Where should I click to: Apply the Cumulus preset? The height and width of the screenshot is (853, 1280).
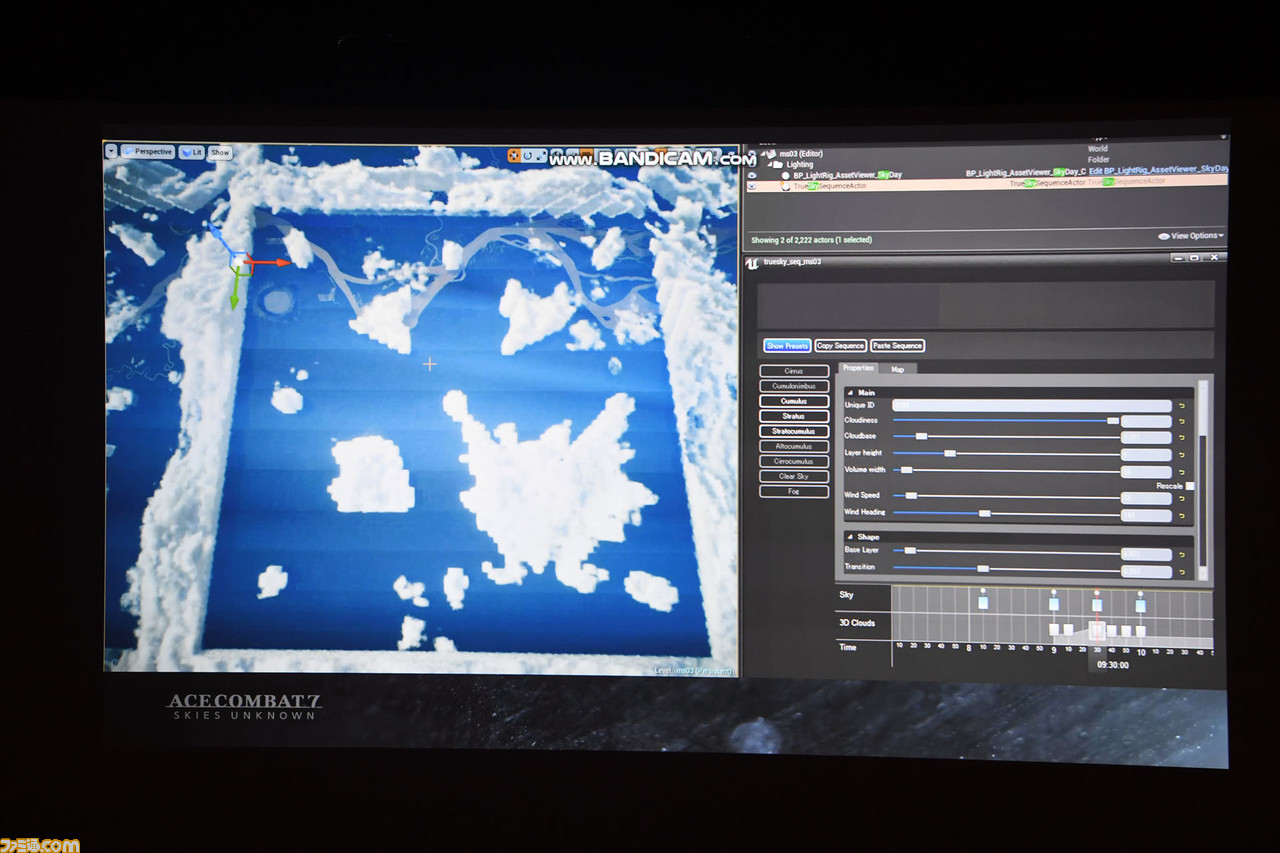pyautogui.click(x=794, y=401)
